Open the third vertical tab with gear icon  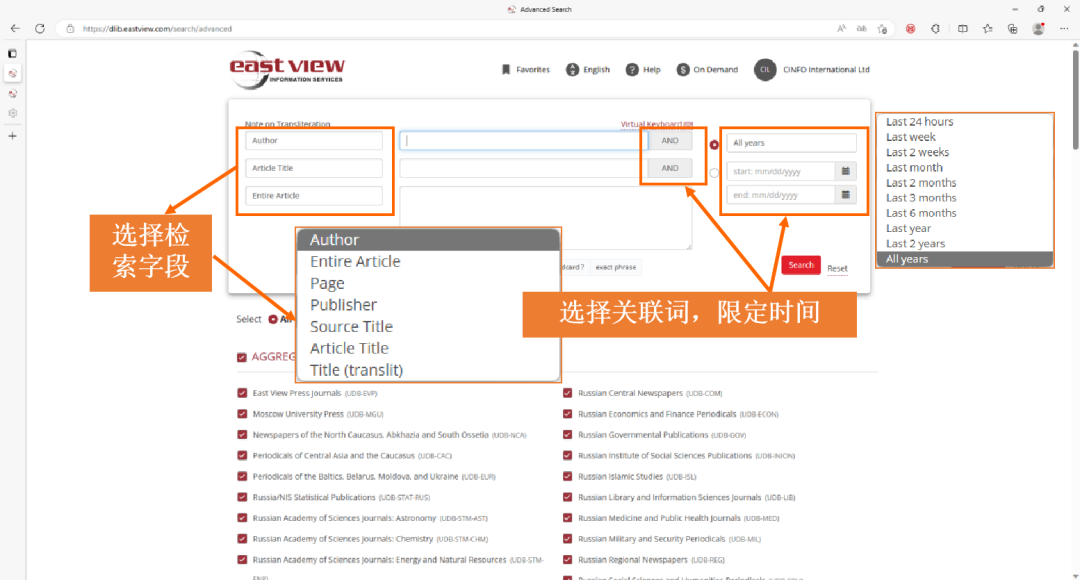pyautogui.click(x=12, y=114)
